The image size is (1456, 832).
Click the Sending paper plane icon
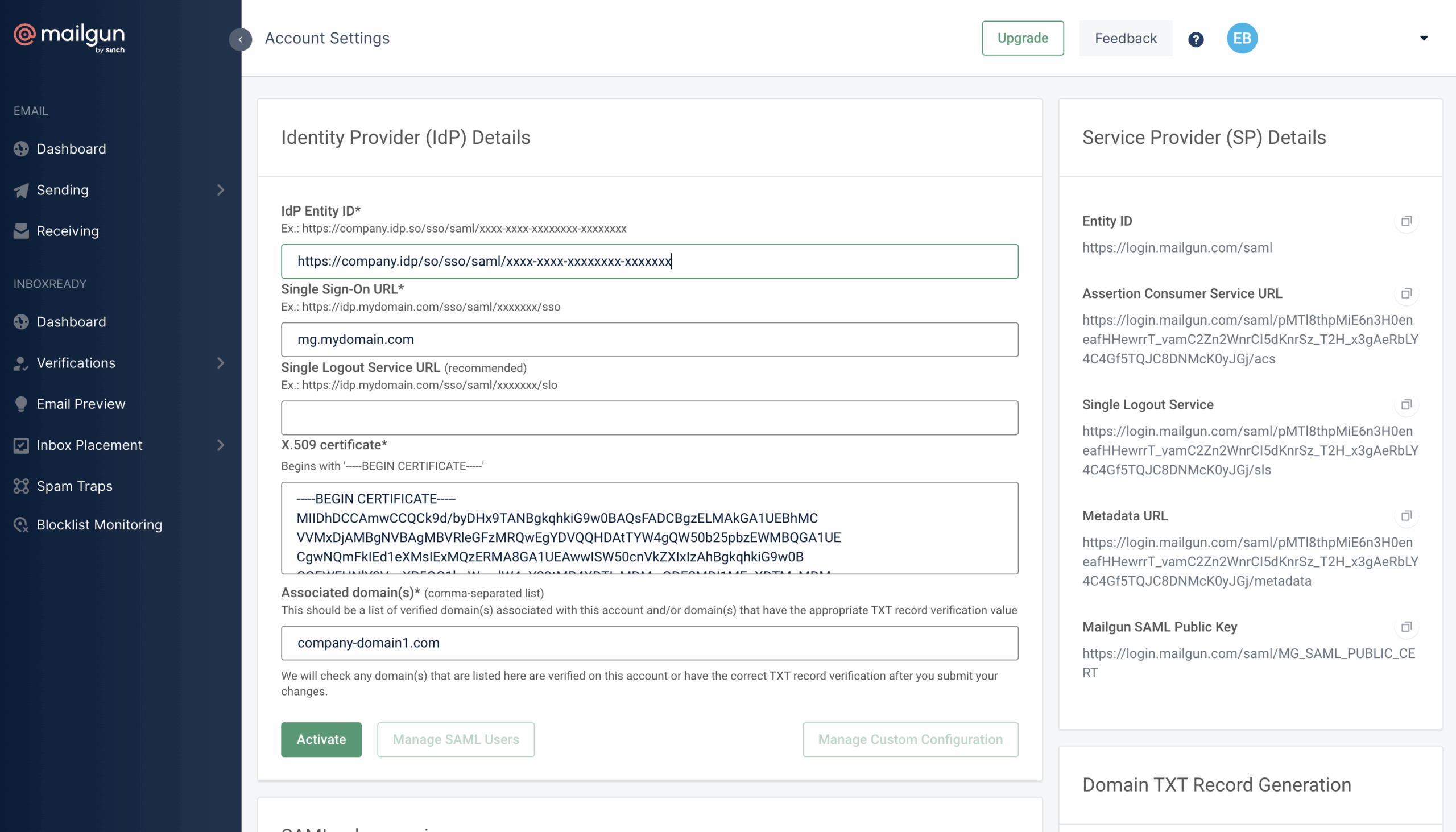pyautogui.click(x=21, y=191)
